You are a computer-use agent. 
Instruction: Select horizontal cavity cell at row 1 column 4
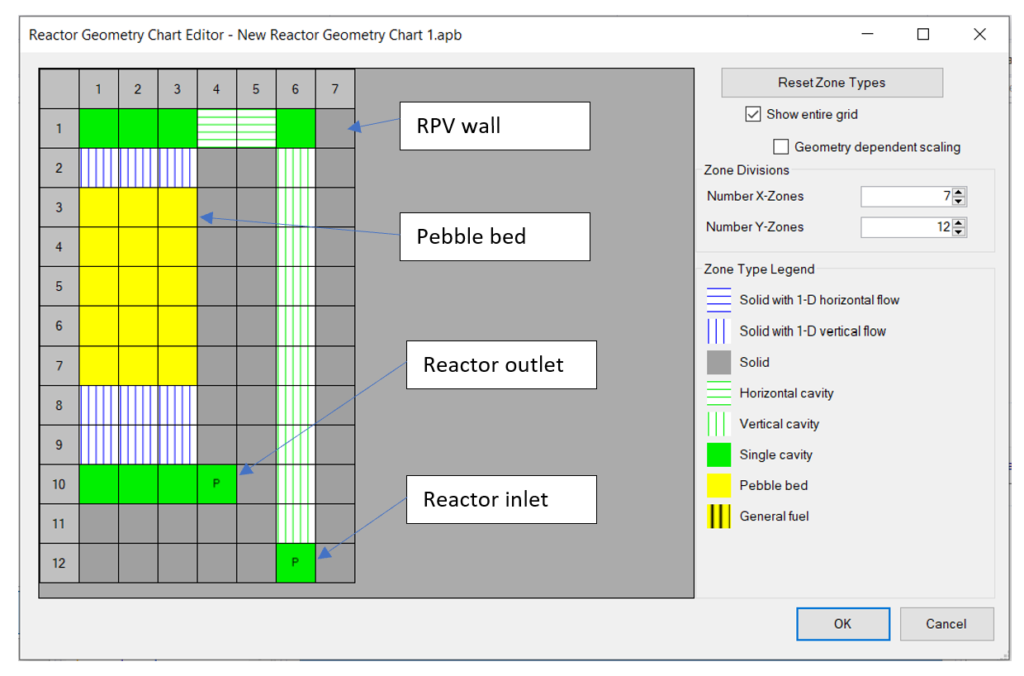click(x=217, y=129)
